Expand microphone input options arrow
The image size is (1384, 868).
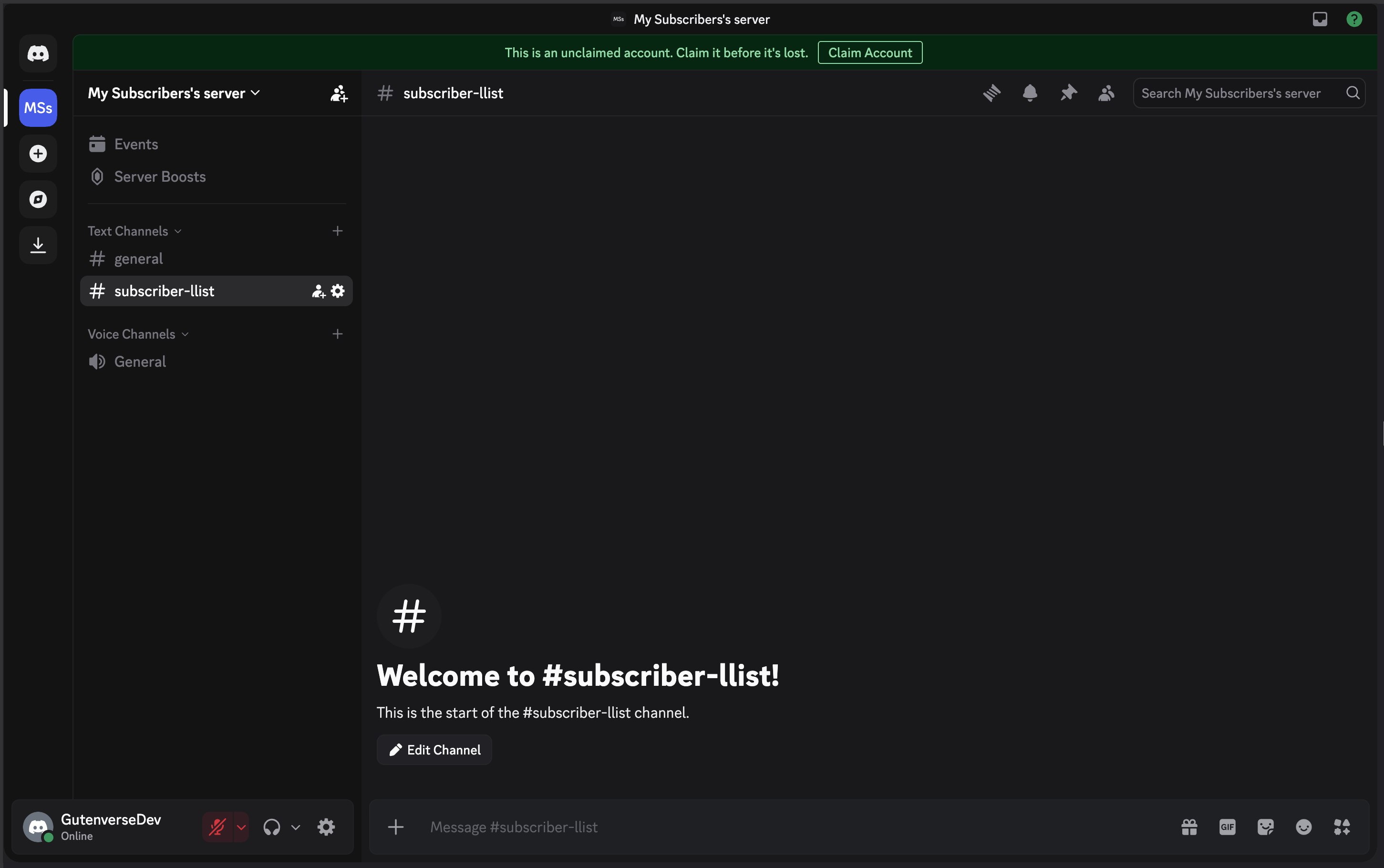point(241,827)
